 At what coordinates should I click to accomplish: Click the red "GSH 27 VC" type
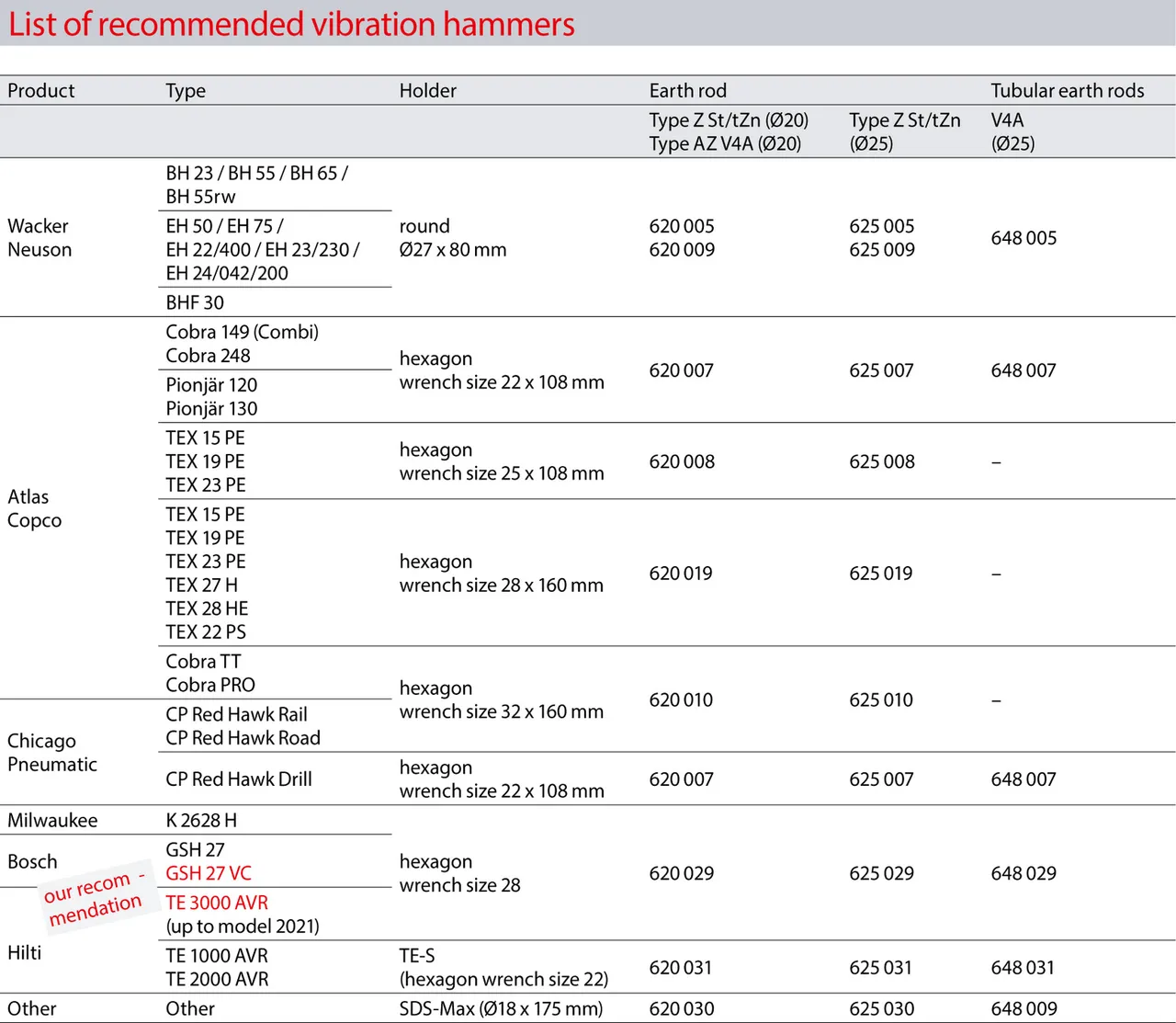pyautogui.click(x=209, y=873)
